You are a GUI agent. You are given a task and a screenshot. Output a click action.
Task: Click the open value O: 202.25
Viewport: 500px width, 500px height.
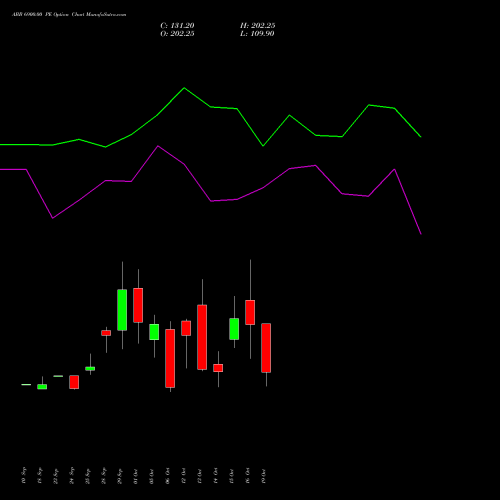tap(177, 34)
